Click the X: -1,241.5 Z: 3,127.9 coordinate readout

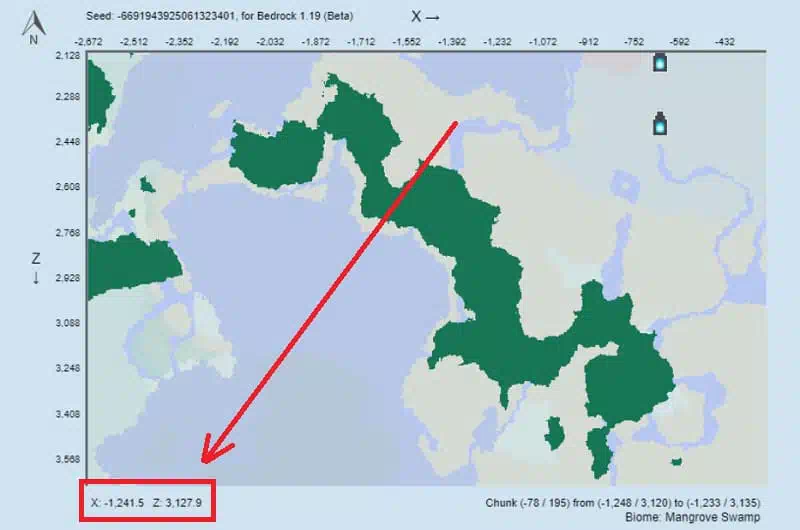146,502
